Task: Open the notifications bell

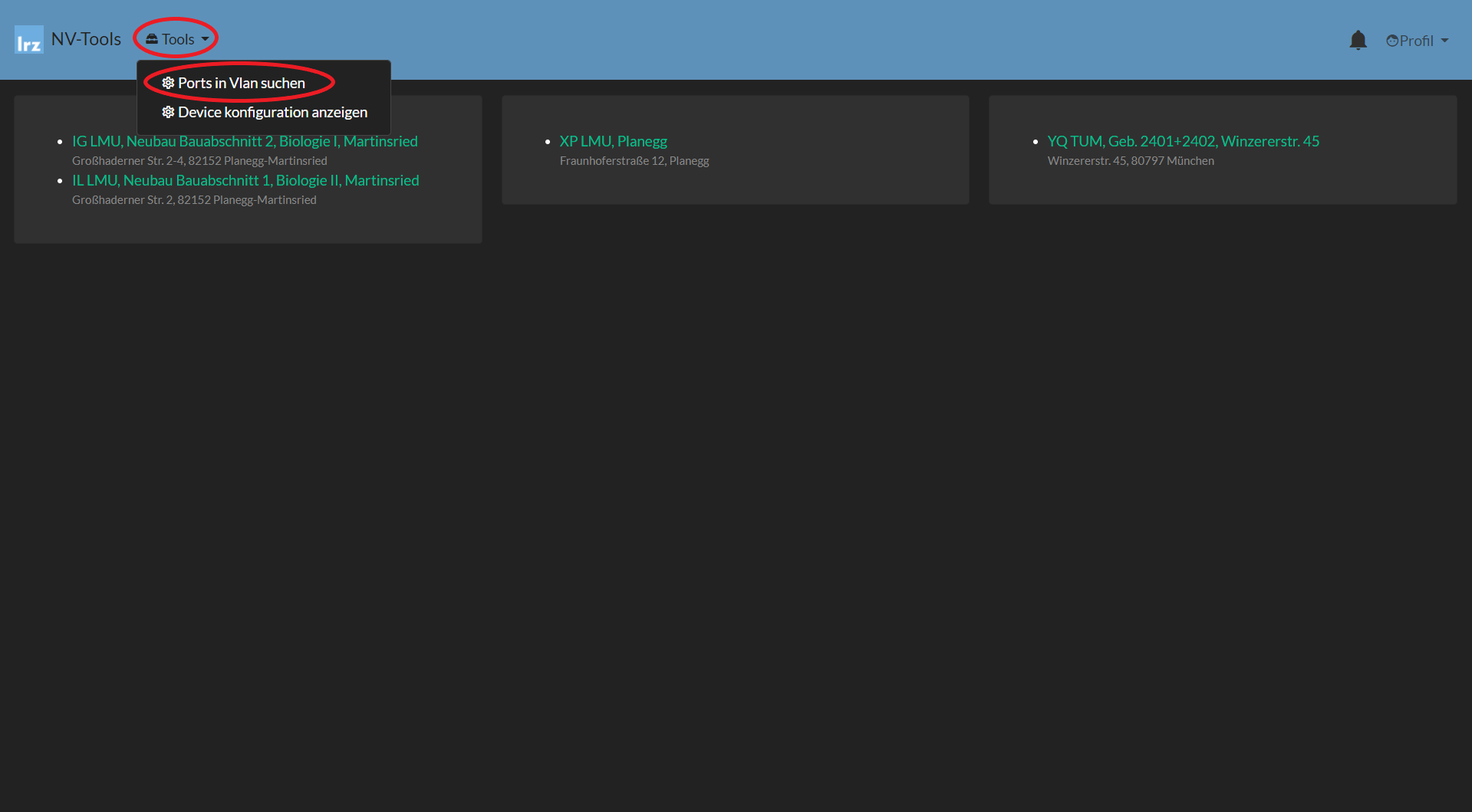Action: (1358, 40)
